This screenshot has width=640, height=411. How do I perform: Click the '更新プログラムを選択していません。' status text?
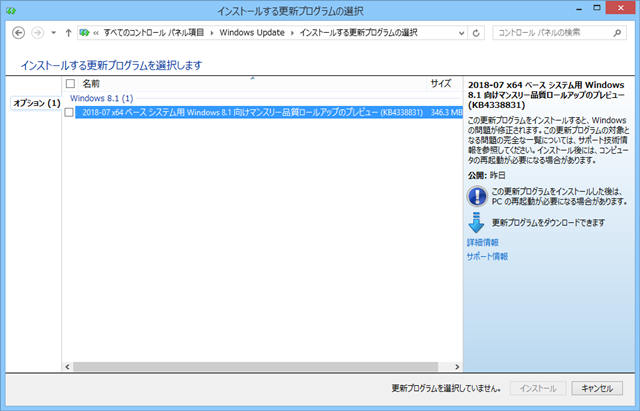tap(446, 388)
